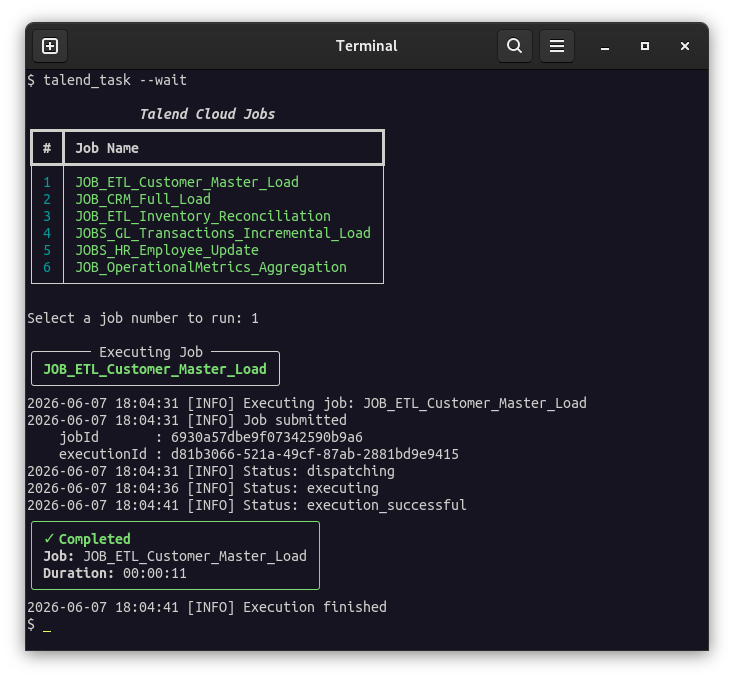Click row number 5 in jobs table
Image resolution: width=734 pixels, height=679 pixels.
coord(47,250)
